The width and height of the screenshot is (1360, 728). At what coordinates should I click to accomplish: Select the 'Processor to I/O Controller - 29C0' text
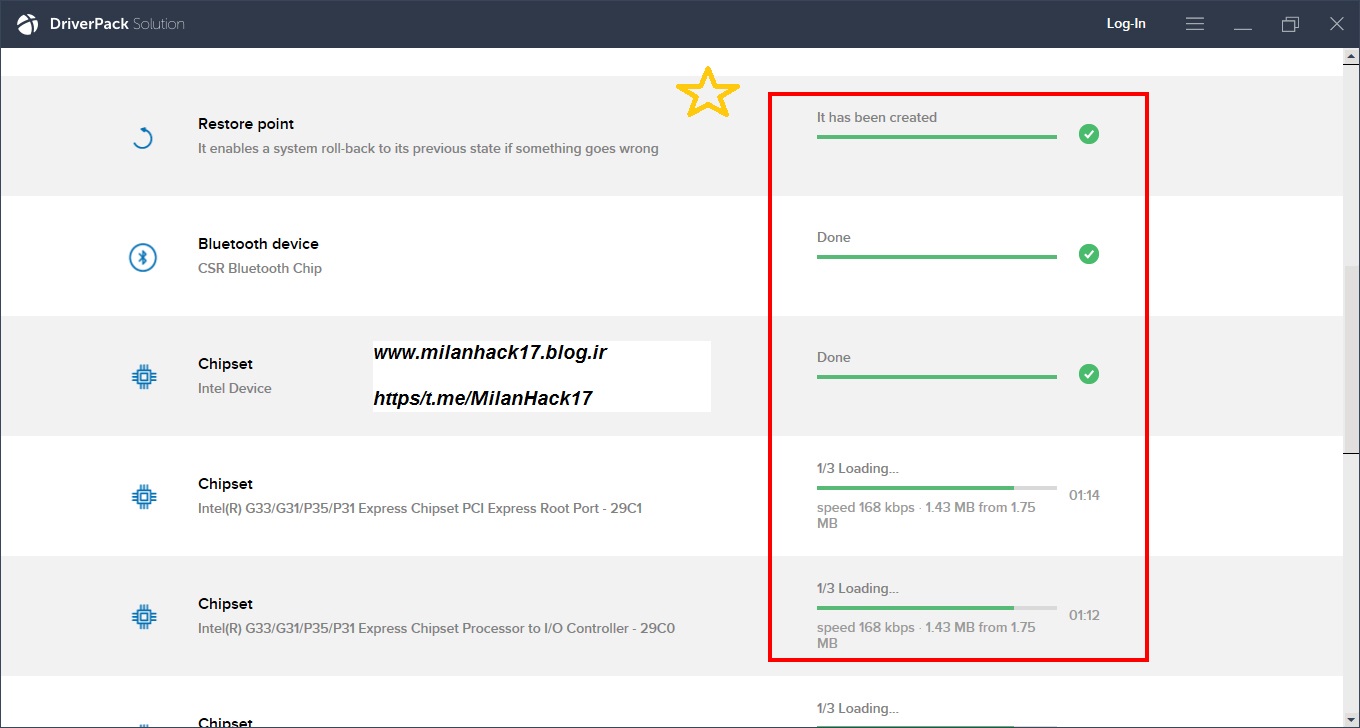tap(437, 628)
